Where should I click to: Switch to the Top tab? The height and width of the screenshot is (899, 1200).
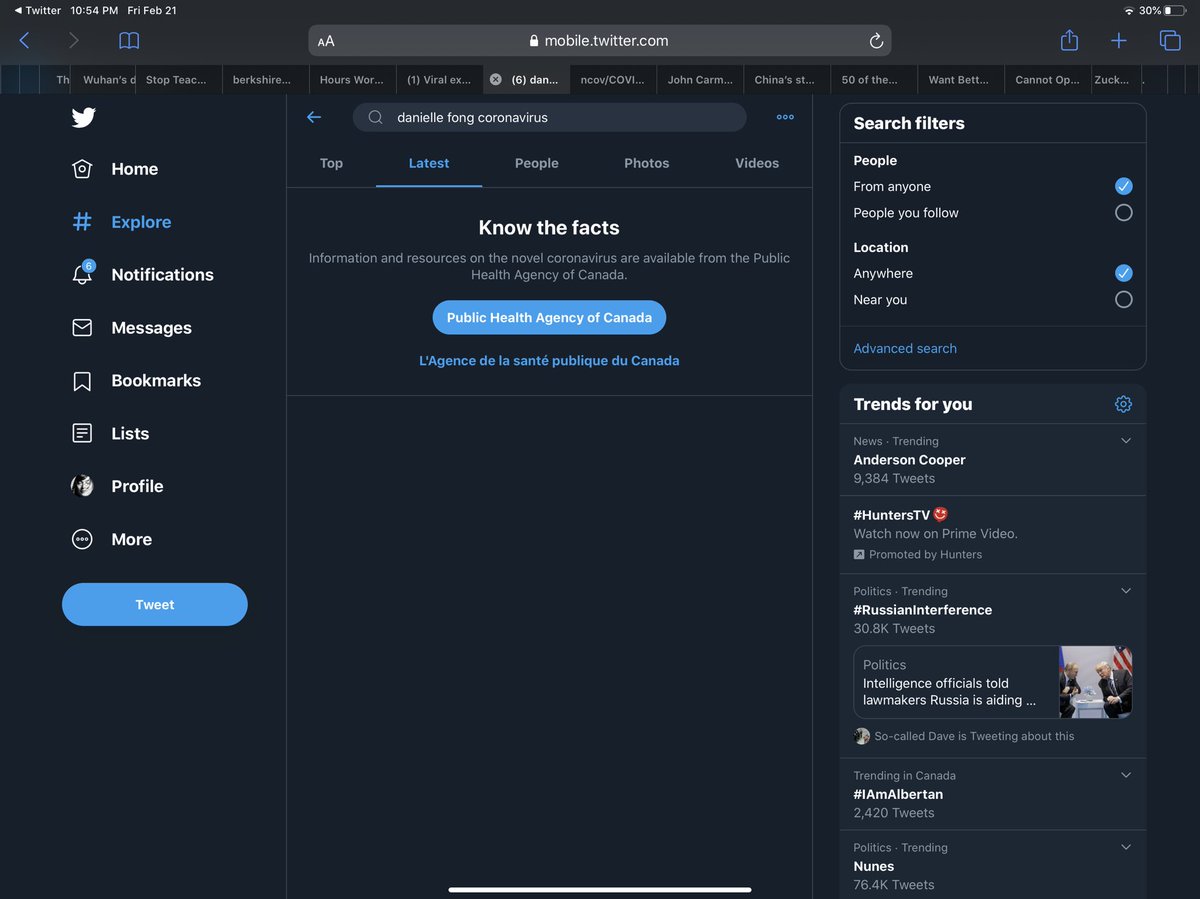coord(331,163)
